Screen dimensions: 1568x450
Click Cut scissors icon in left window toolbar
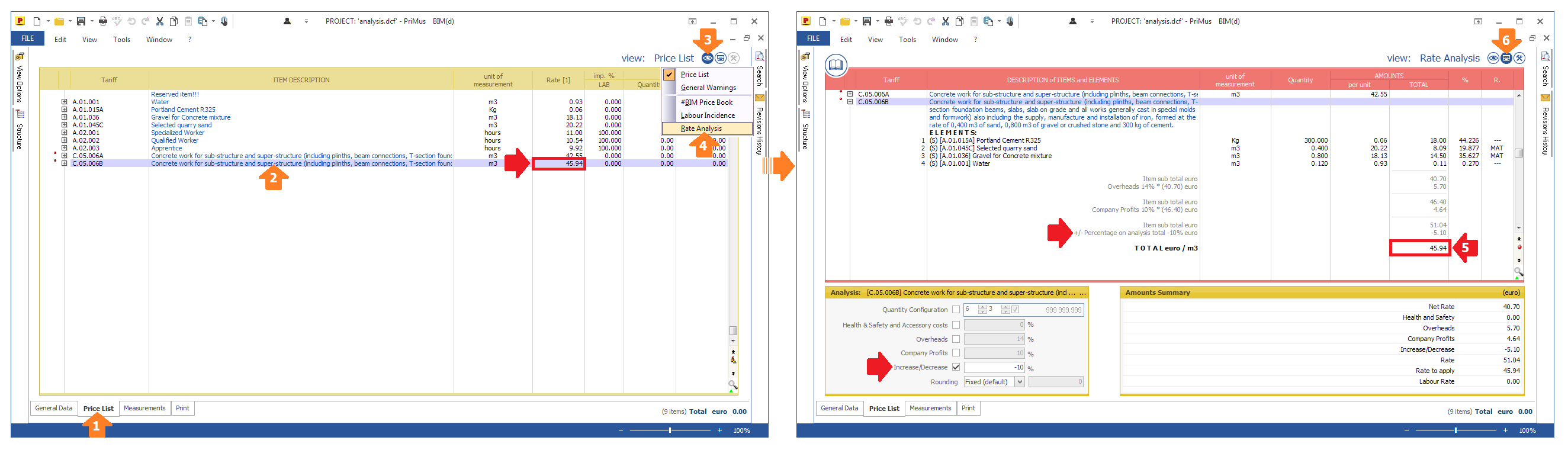(x=160, y=21)
